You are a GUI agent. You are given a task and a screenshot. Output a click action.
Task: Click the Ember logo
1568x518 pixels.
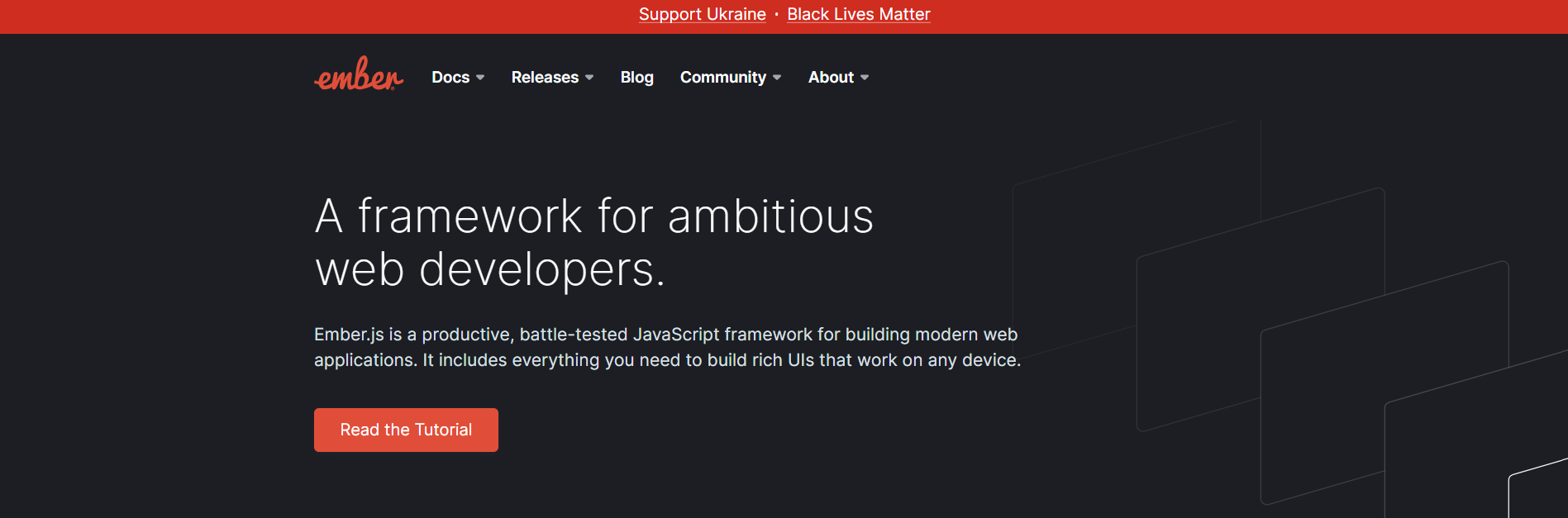pos(359,74)
